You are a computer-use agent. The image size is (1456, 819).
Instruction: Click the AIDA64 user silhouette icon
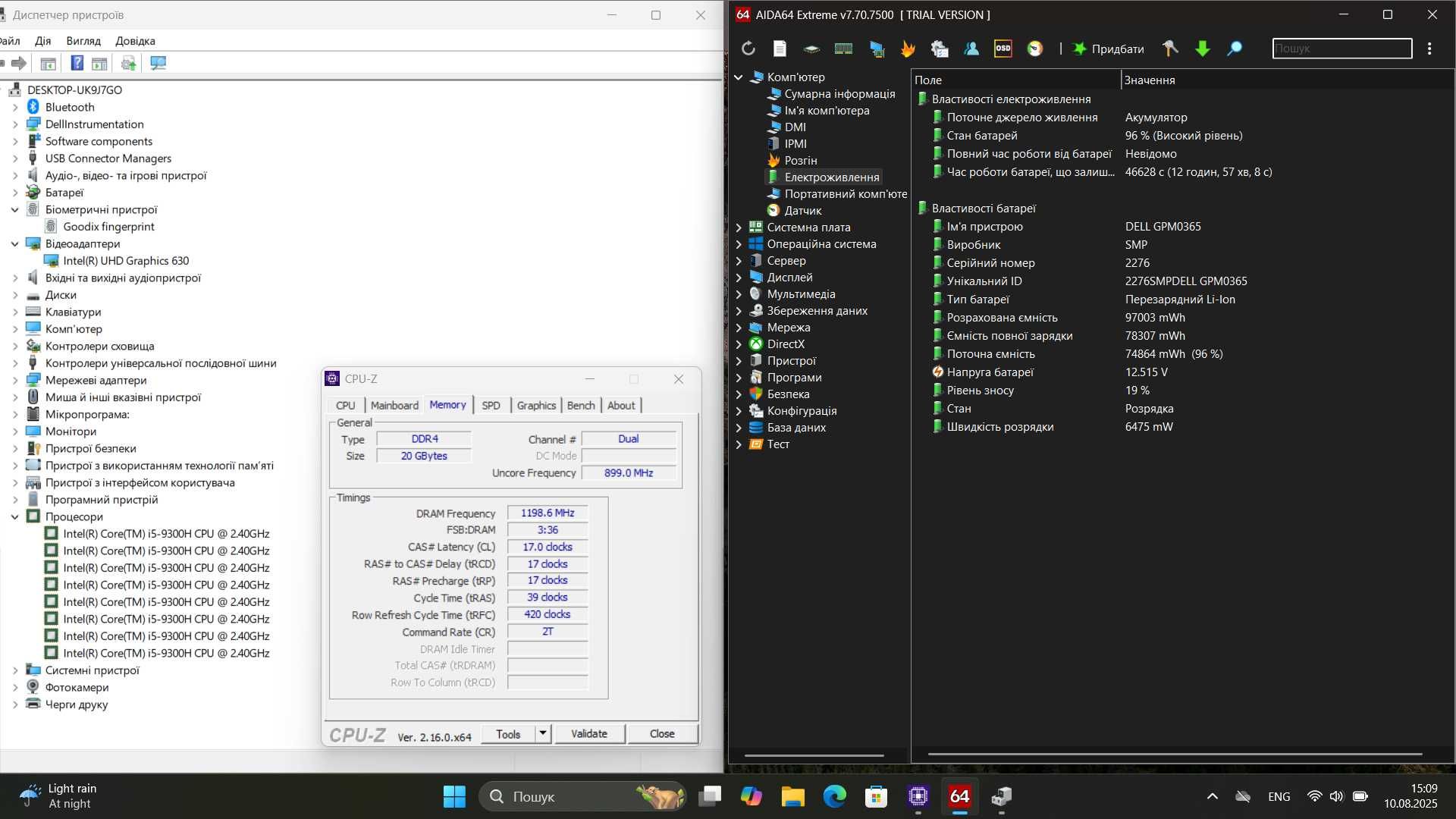[971, 49]
